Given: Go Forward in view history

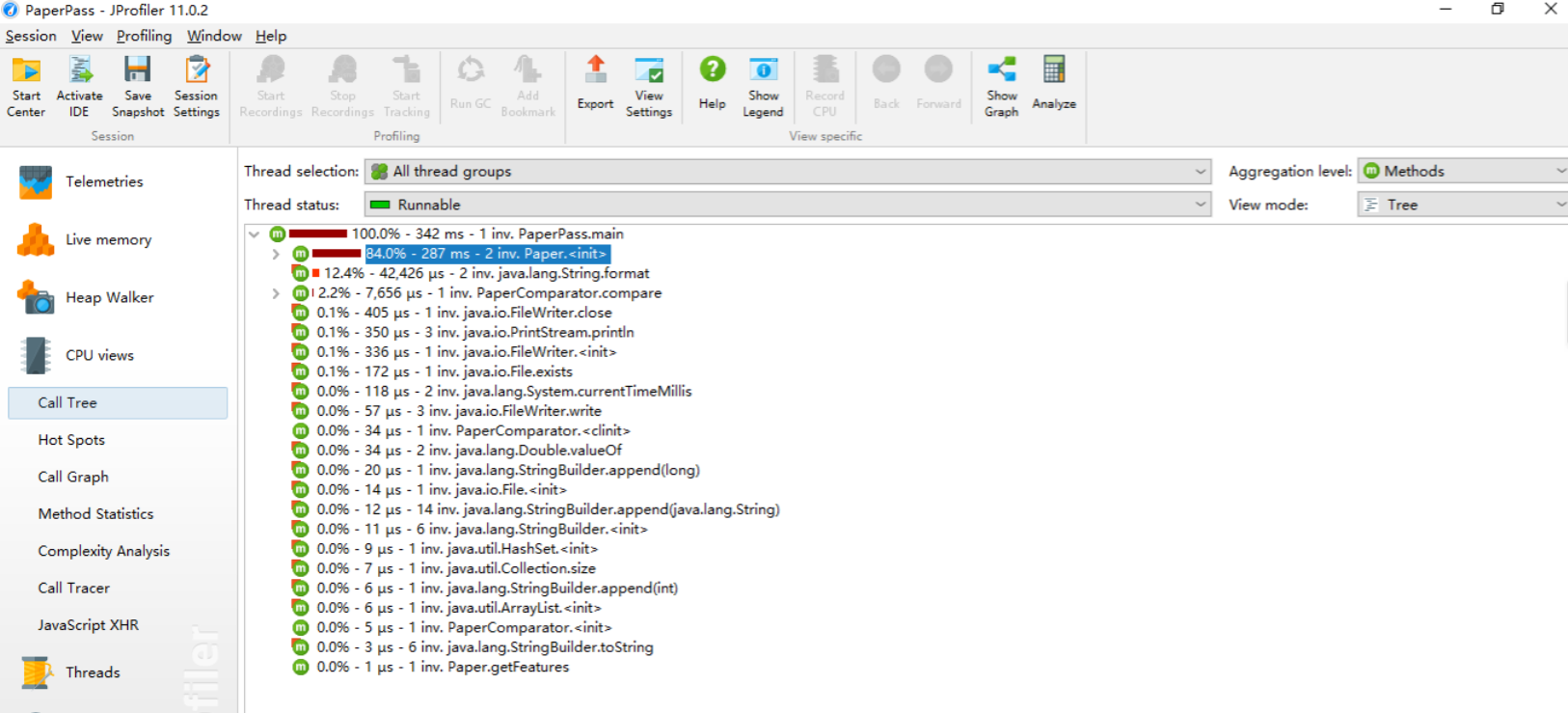Looking at the screenshot, I should pos(938,83).
